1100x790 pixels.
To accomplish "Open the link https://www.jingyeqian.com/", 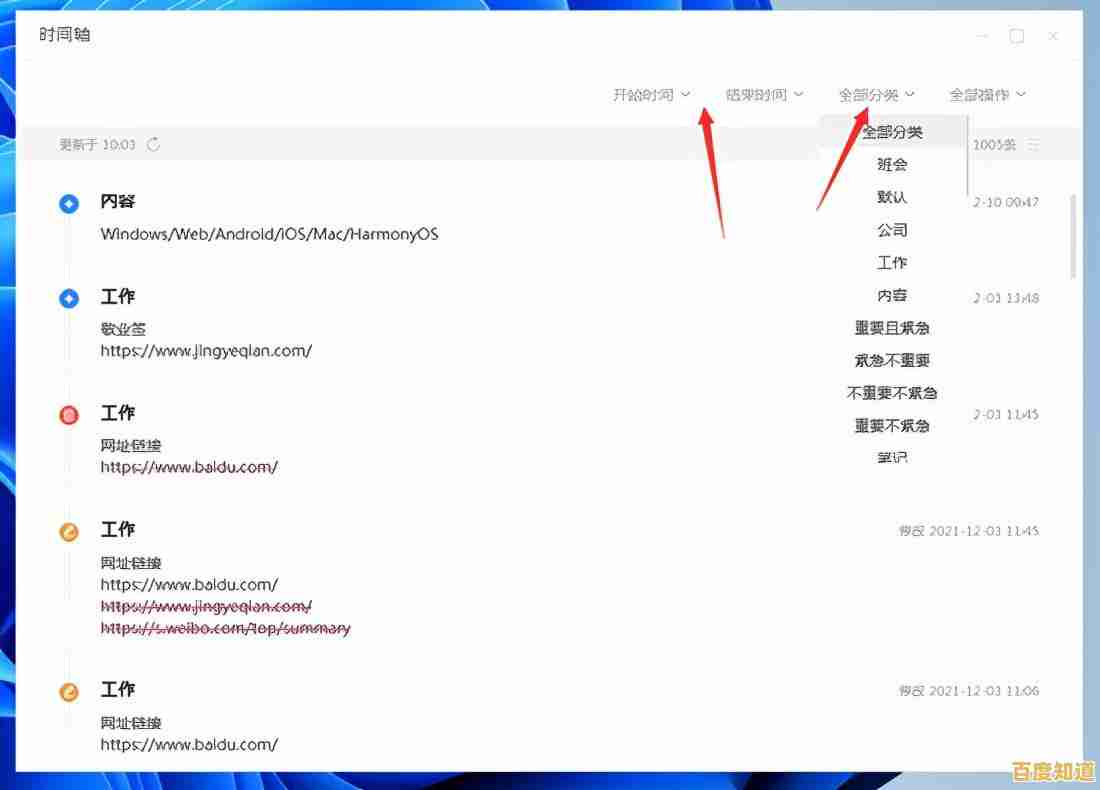I will (x=206, y=351).
